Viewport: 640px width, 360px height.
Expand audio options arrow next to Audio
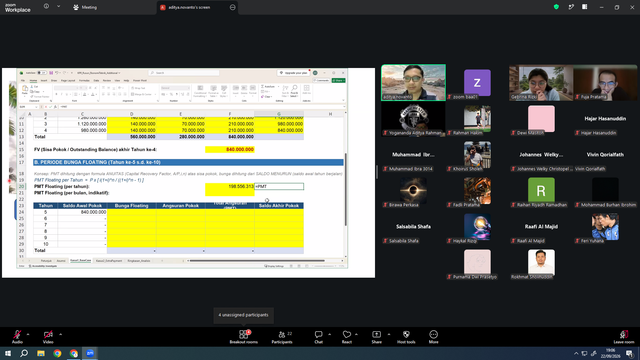pos(28,334)
